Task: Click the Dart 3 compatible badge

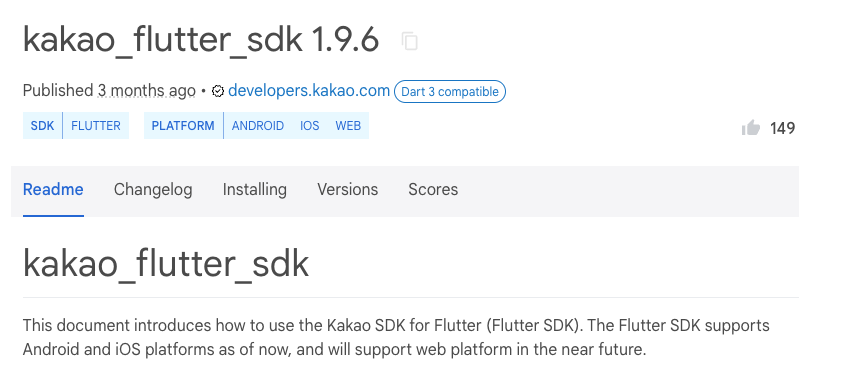Action: [x=450, y=92]
